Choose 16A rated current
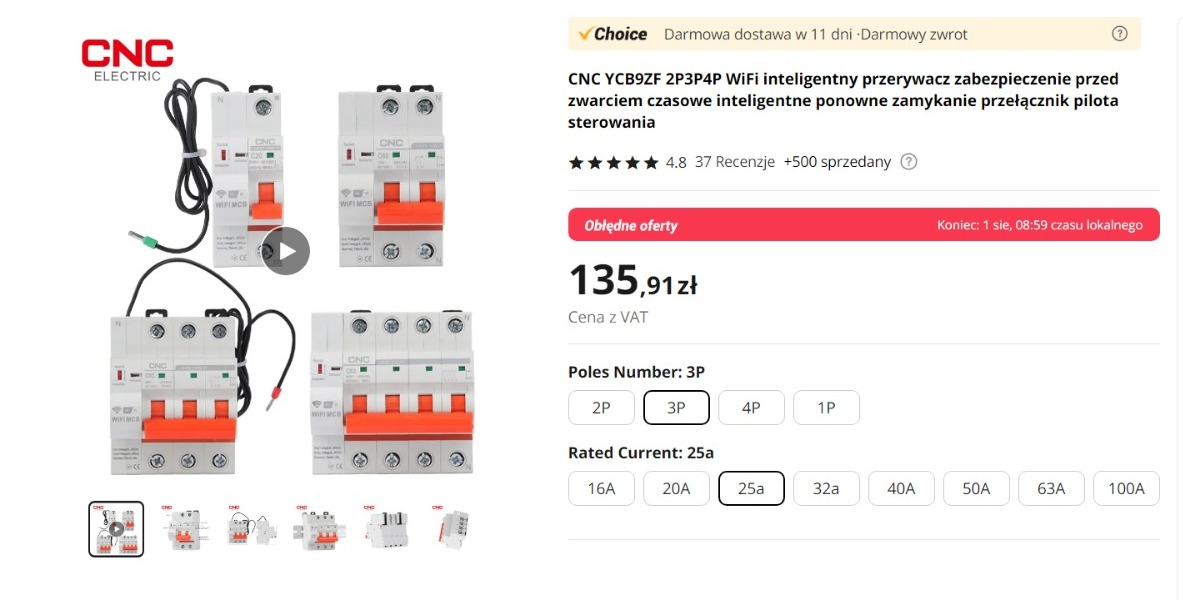Screen dimensions: 1183x600 point(601,488)
